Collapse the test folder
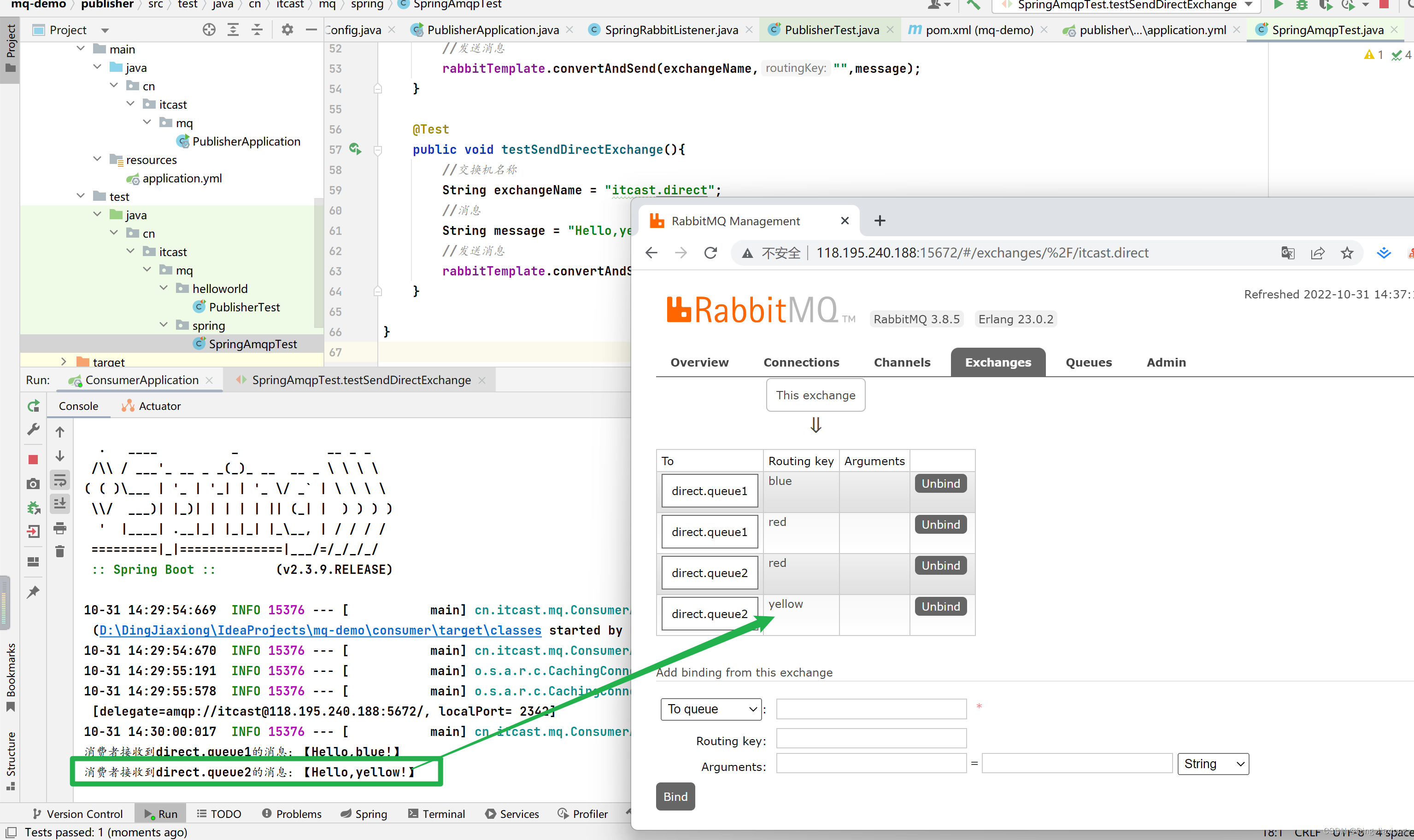Image resolution: width=1414 pixels, height=840 pixels. 81,197
